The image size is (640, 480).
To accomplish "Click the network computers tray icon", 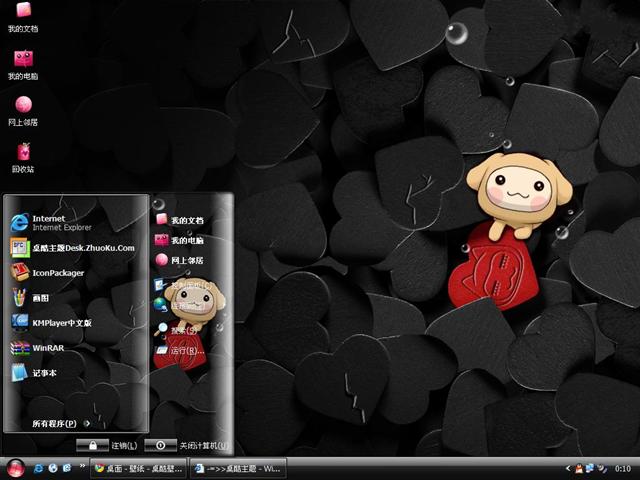I will pyautogui.click(x=590, y=469).
